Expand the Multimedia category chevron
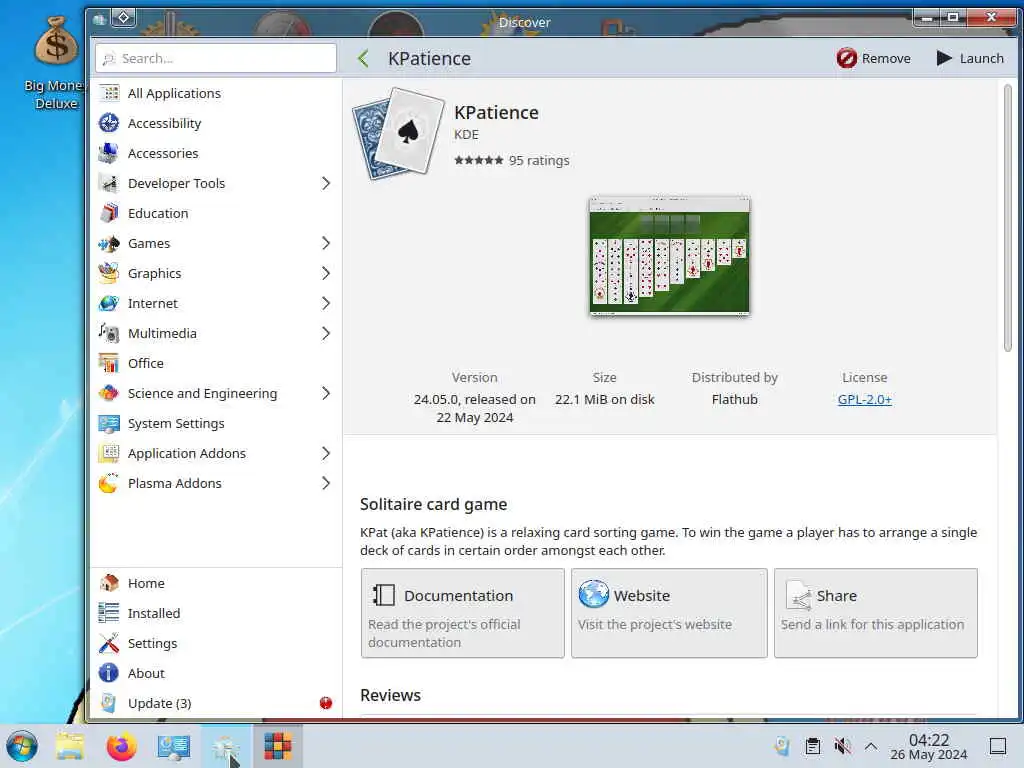 pyautogui.click(x=326, y=334)
